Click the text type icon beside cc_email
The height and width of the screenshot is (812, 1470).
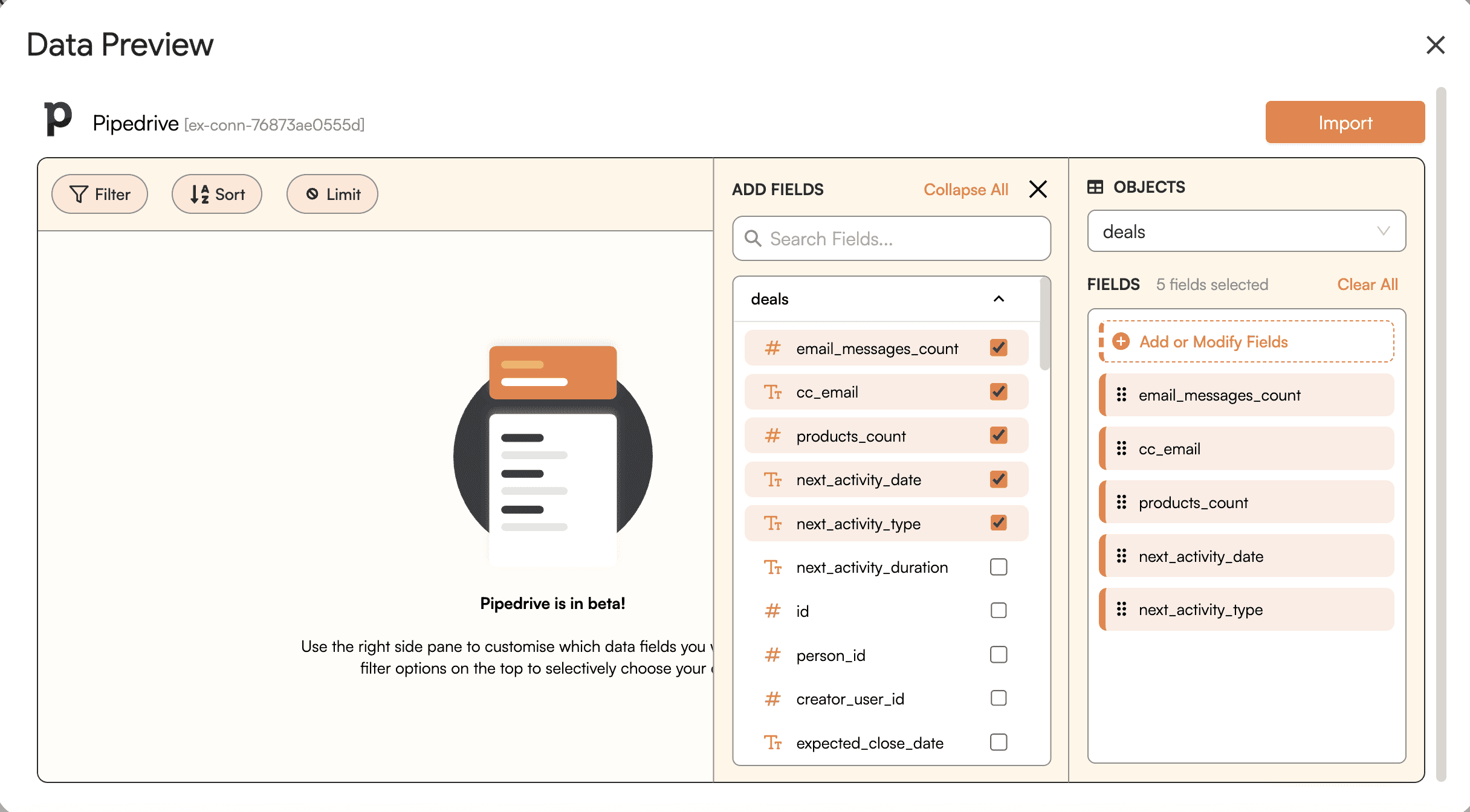[x=772, y=392]
